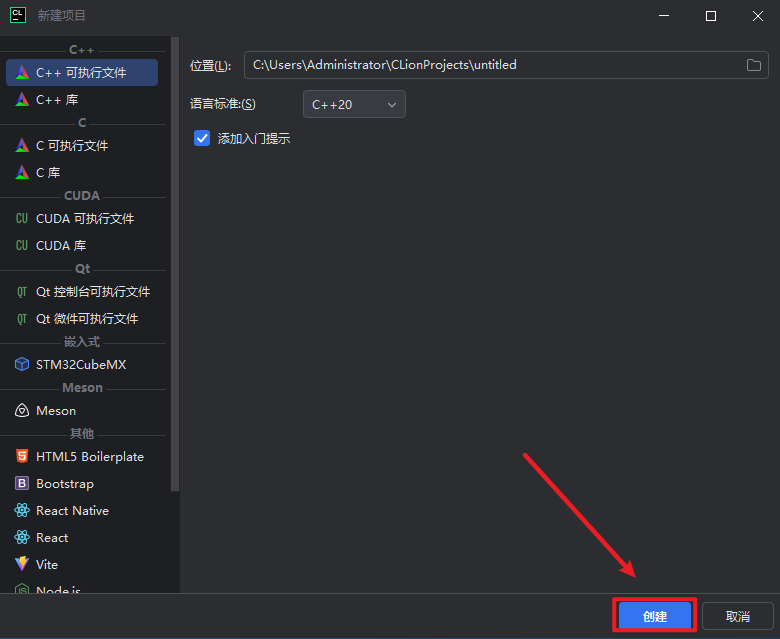
Task: Select the Bootstrap B icon
Action: click(x=22, y=484)
